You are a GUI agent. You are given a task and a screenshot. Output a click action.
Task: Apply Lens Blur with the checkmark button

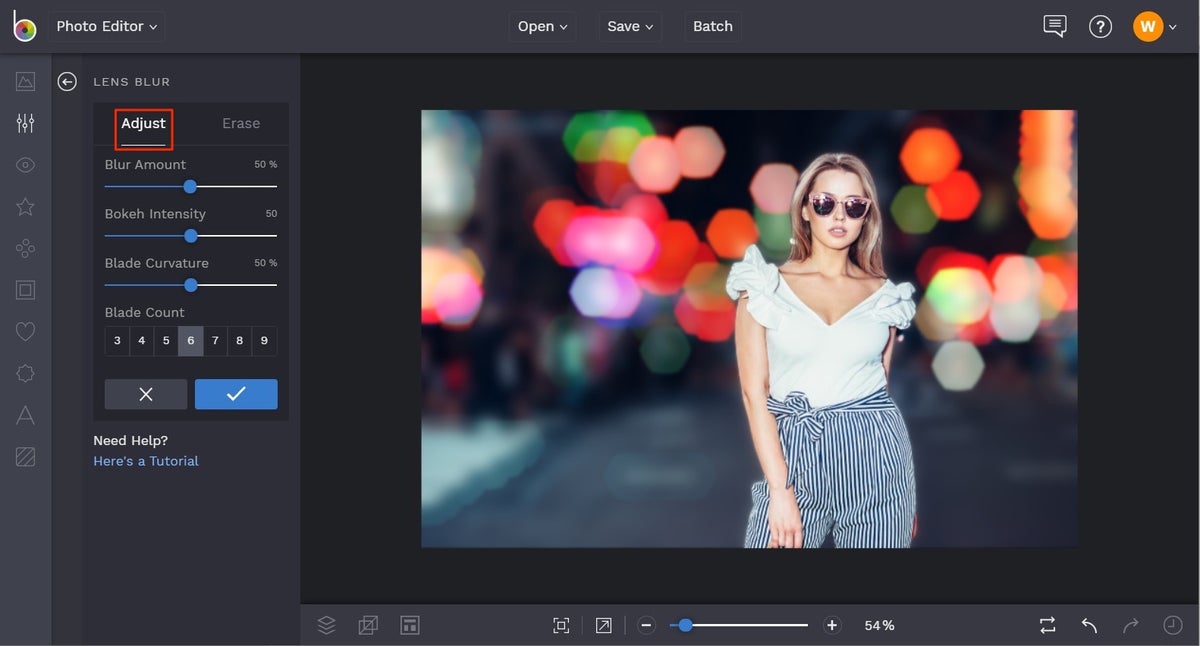click(x=236, y=394)
